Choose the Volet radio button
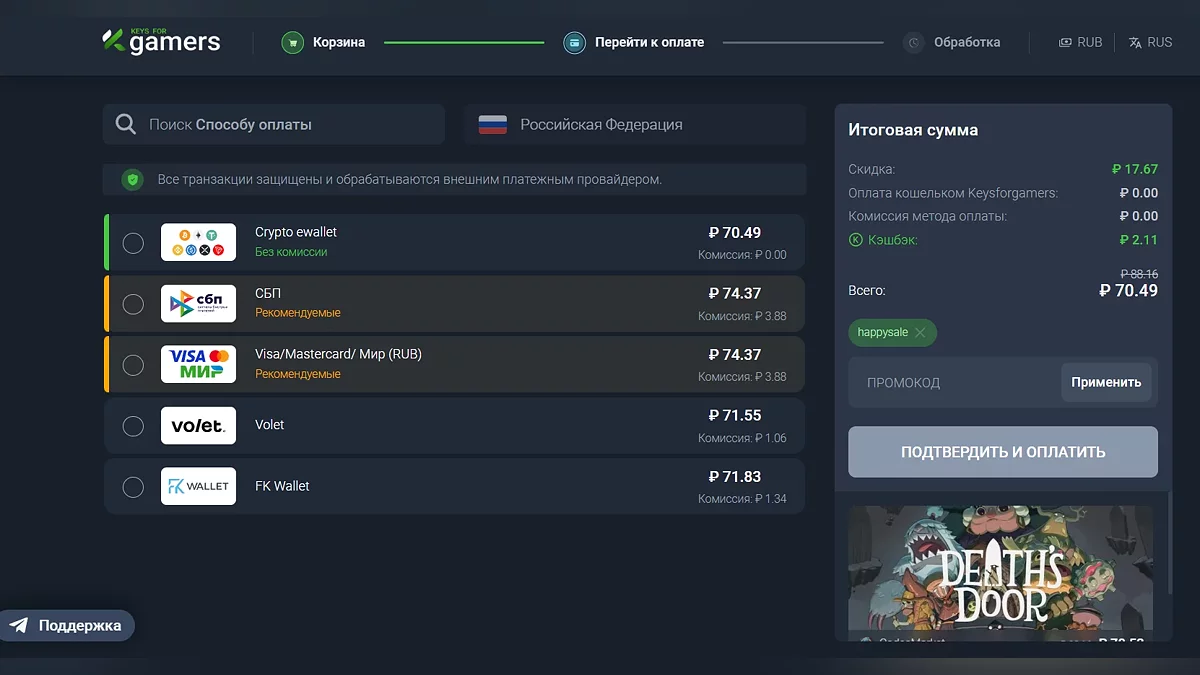The height and width of the screenshot is (675, 1200). point(133,426)
